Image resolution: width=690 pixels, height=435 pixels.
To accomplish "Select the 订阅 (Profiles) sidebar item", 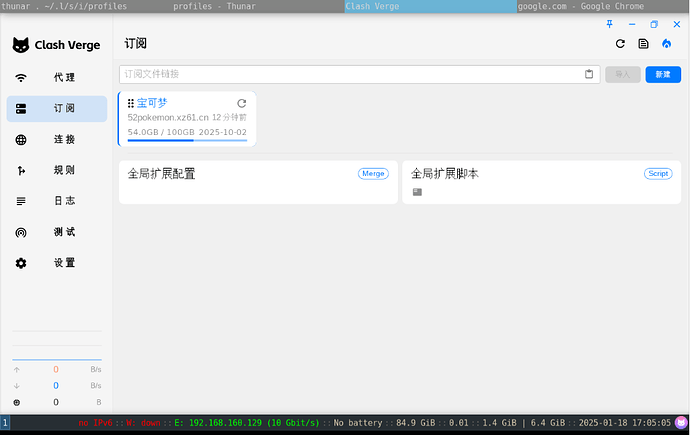I will (57, 109).
